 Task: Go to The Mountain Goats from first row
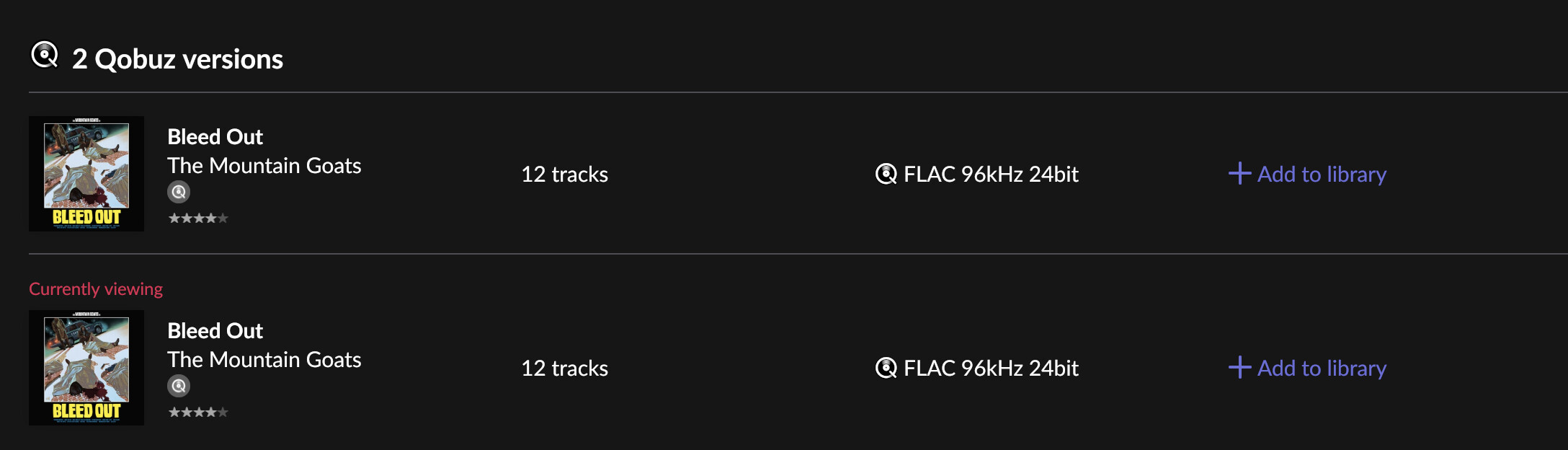[264, 166]
